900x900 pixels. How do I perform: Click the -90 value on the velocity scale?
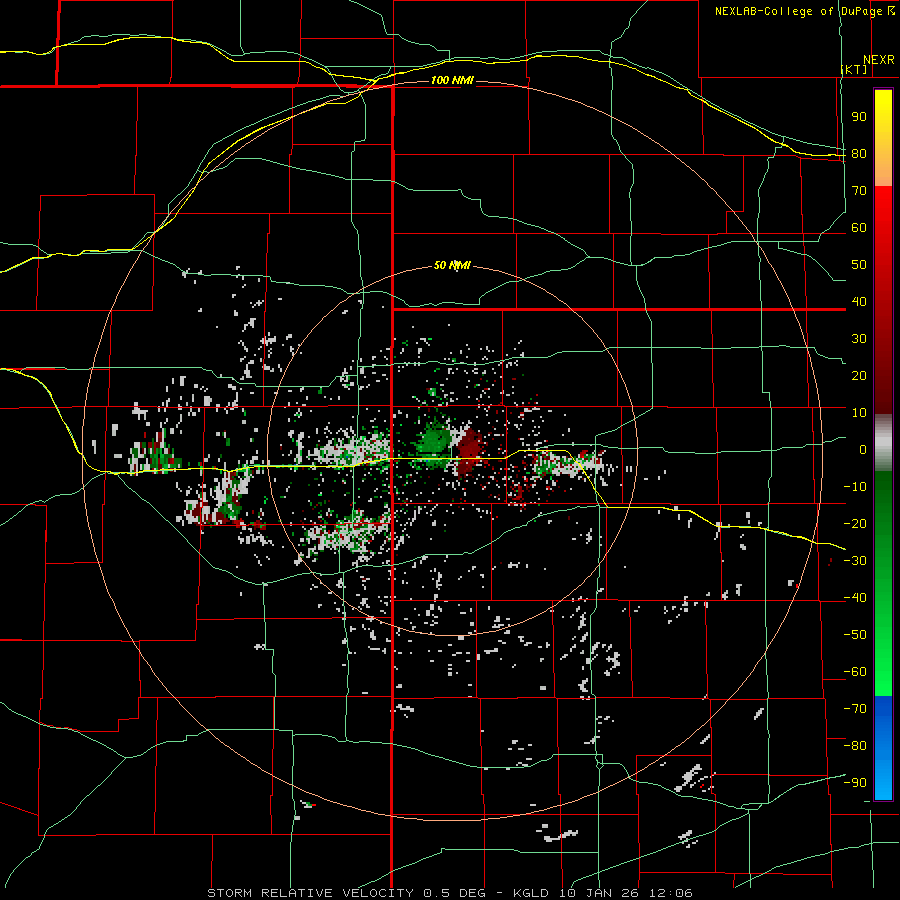[x=855, y=782]
